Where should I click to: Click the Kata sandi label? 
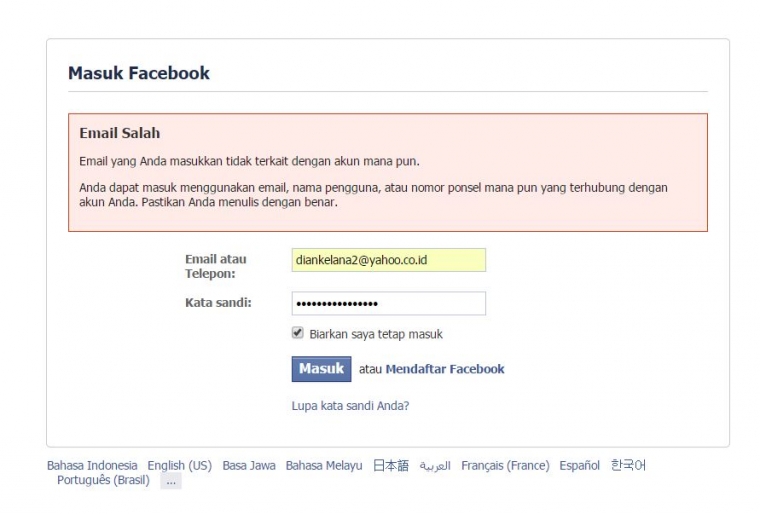218,303
